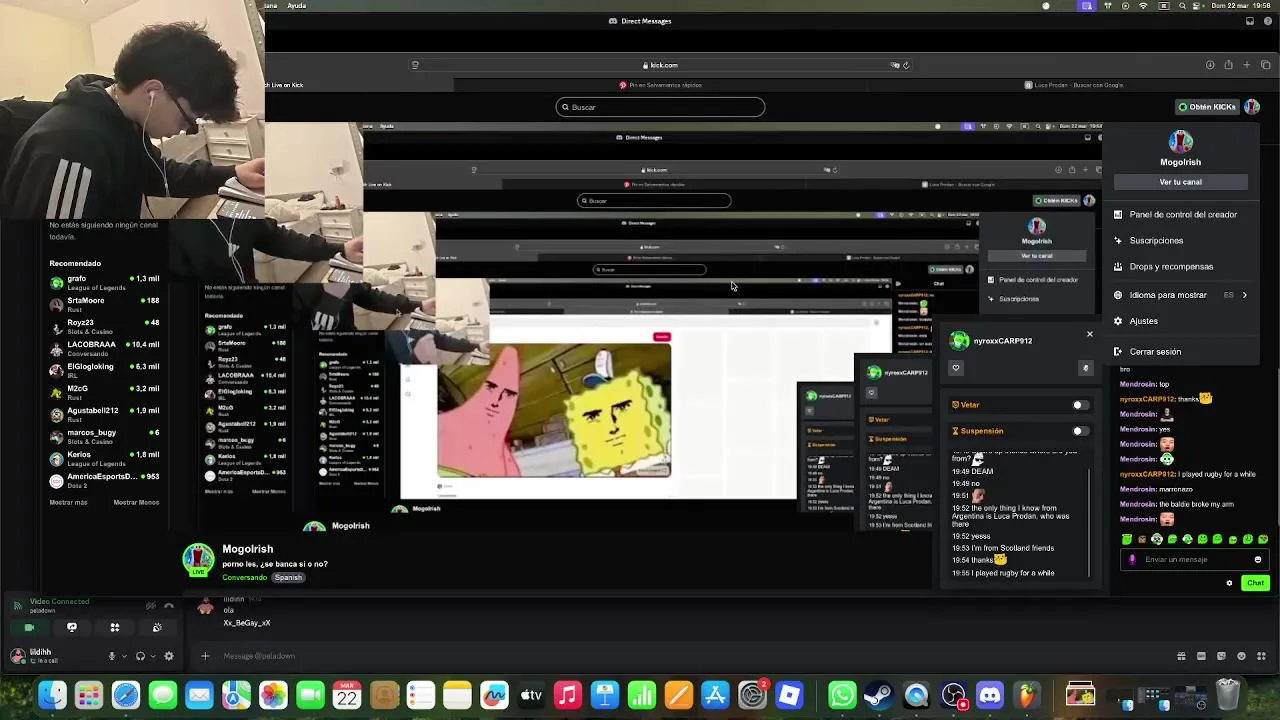Open Discord soundboard button

pyautogui.click(x=157, y=627)
